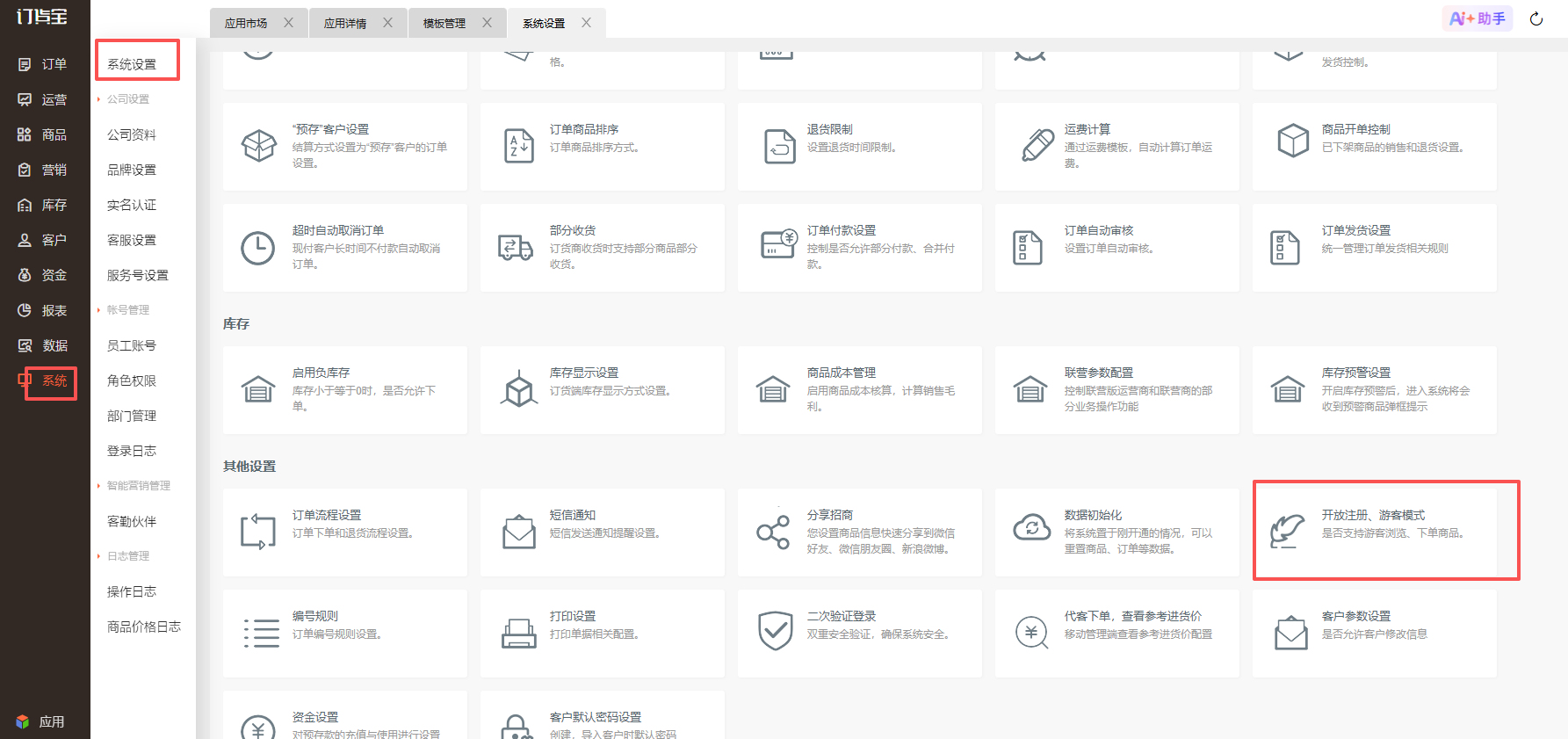Open 角色权限 in the submenu
Viewport: 1568px width, 739px height.
pyautogui.click(x=132, y=380)
